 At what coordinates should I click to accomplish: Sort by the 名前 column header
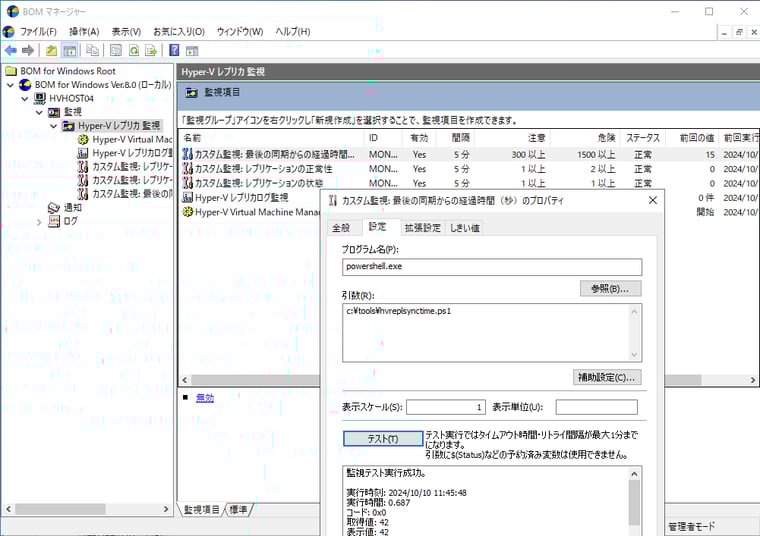272,138
